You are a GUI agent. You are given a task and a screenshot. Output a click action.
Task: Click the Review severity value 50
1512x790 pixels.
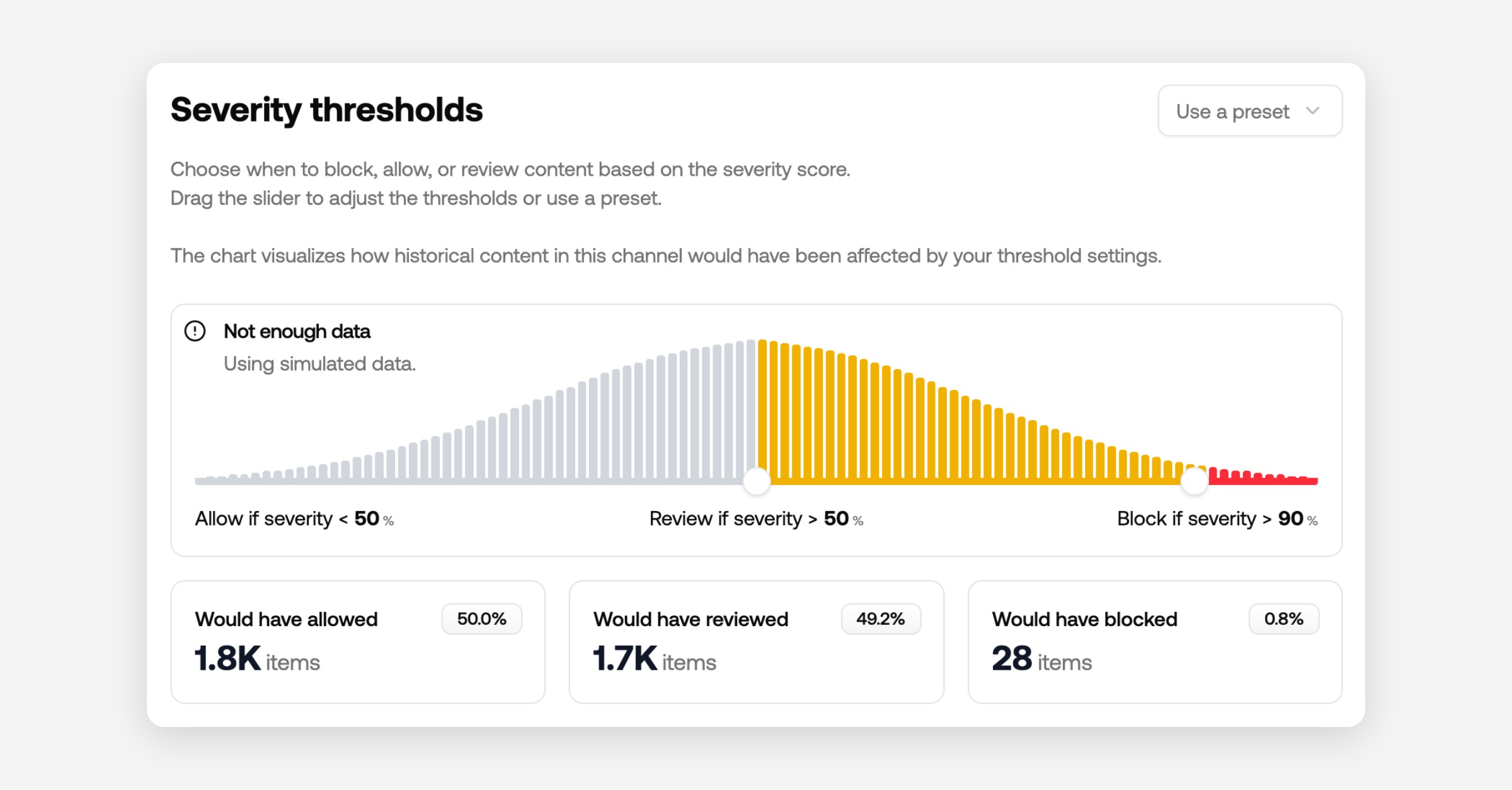(836, 518)
